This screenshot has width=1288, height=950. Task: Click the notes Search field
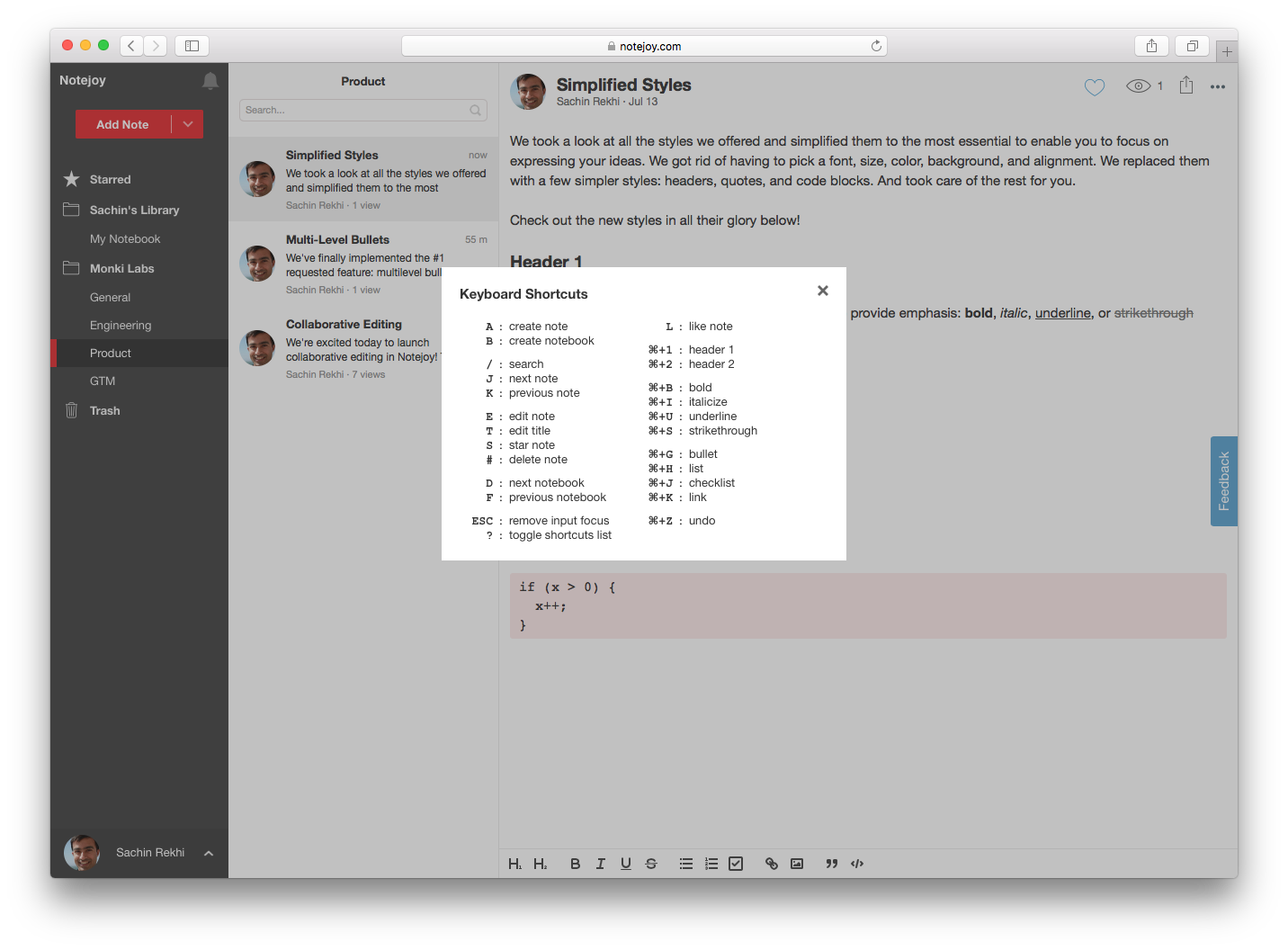(356, 110)
